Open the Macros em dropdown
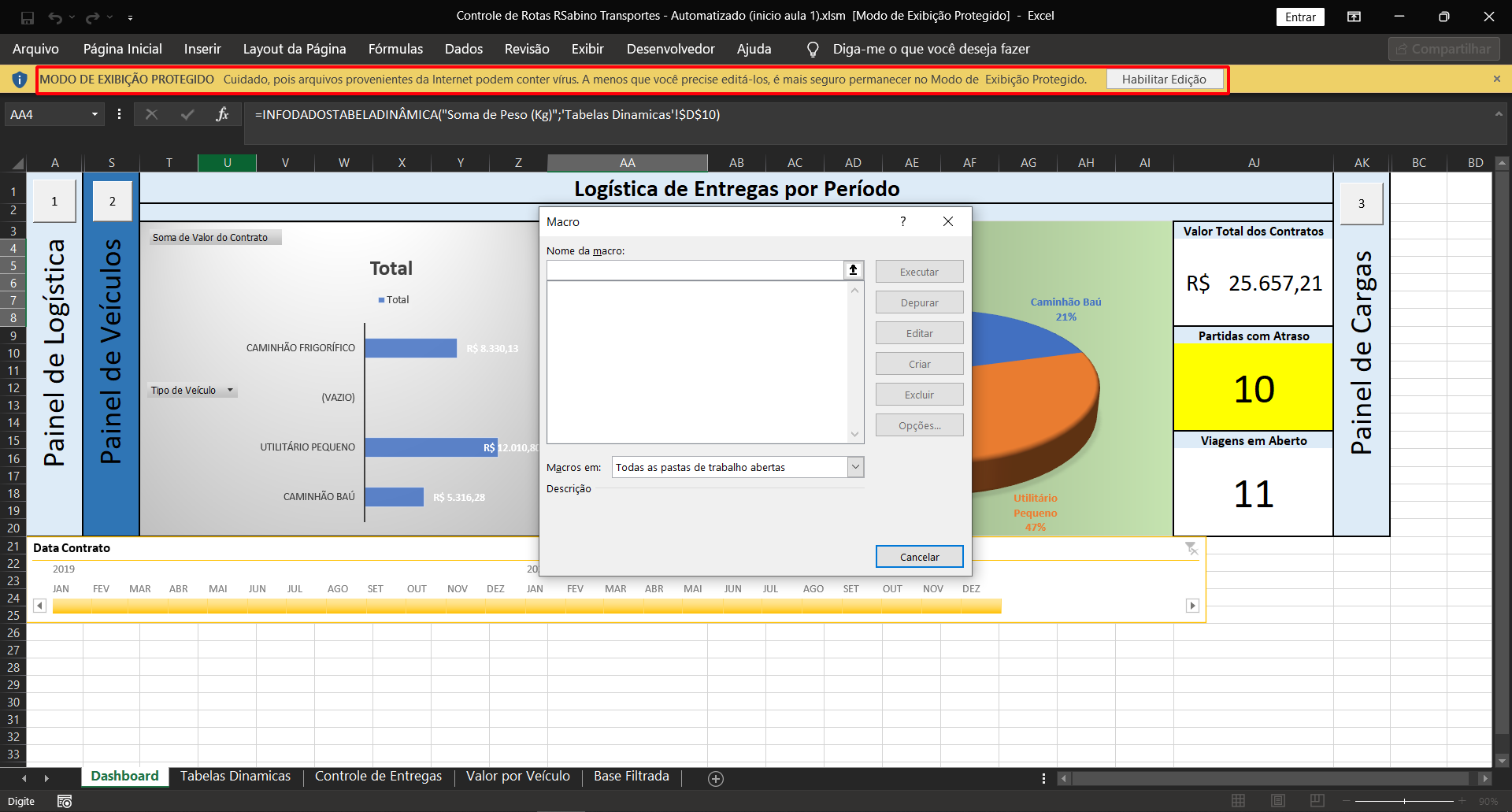The height and width of the screenshot is (812, 1512). click(855, 467)
